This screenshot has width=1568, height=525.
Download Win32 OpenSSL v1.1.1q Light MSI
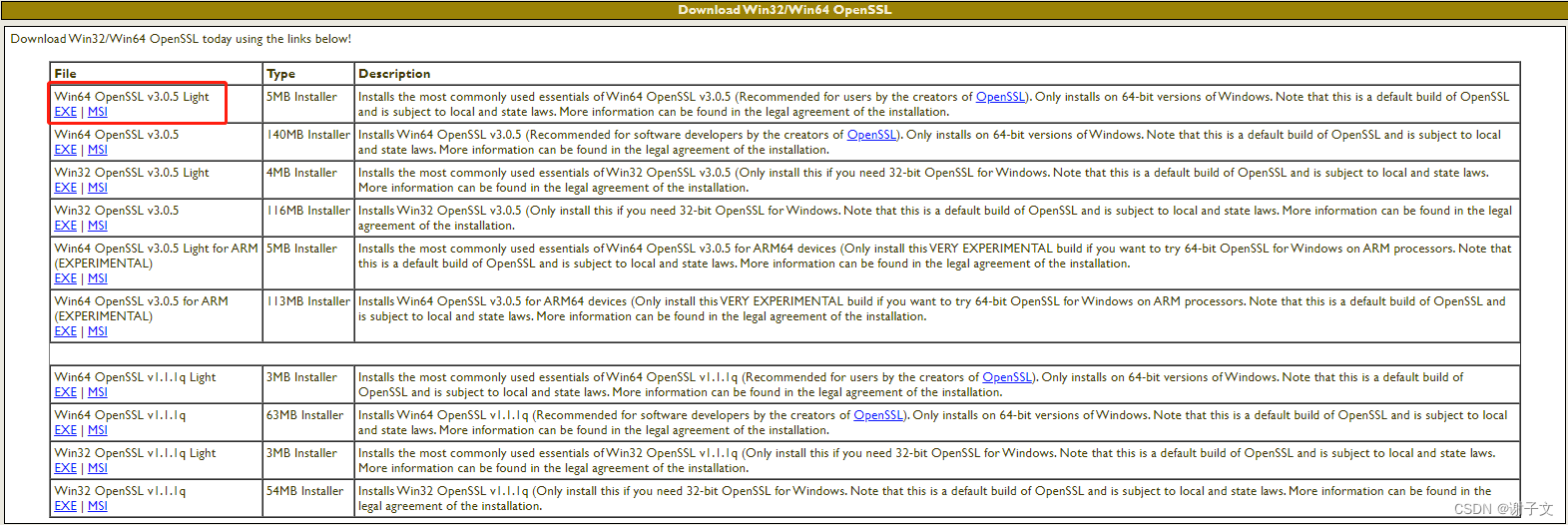[x=97, y=468]
